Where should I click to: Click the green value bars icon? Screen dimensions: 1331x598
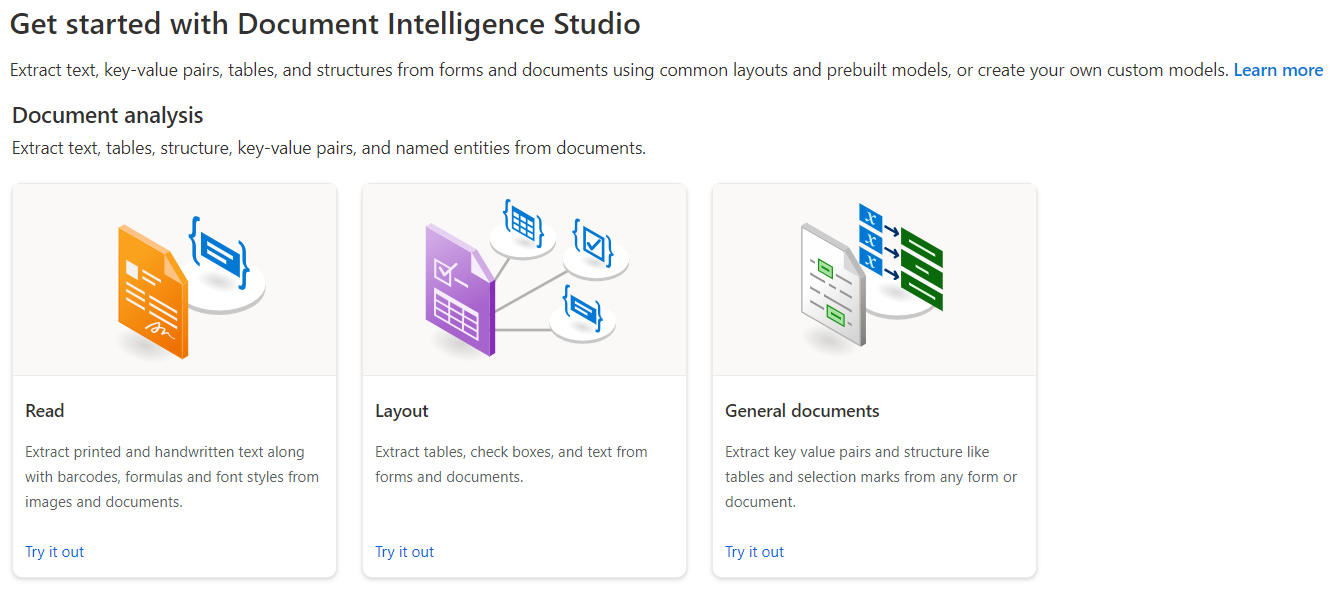point(921,269)
